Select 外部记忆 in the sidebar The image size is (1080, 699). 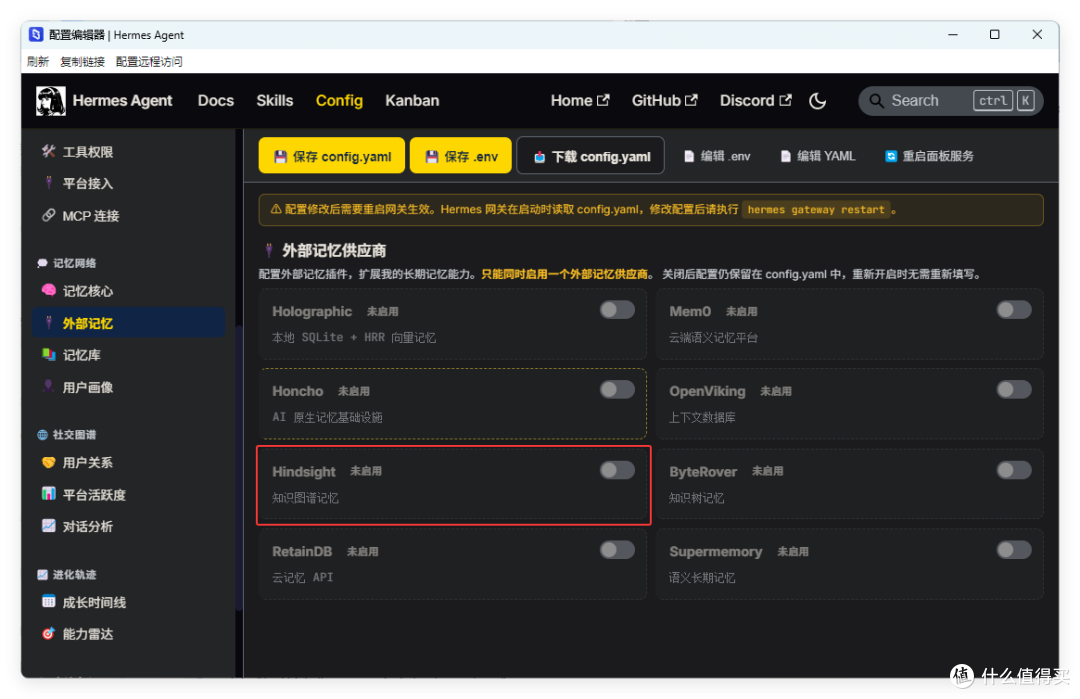click(128, 322)
